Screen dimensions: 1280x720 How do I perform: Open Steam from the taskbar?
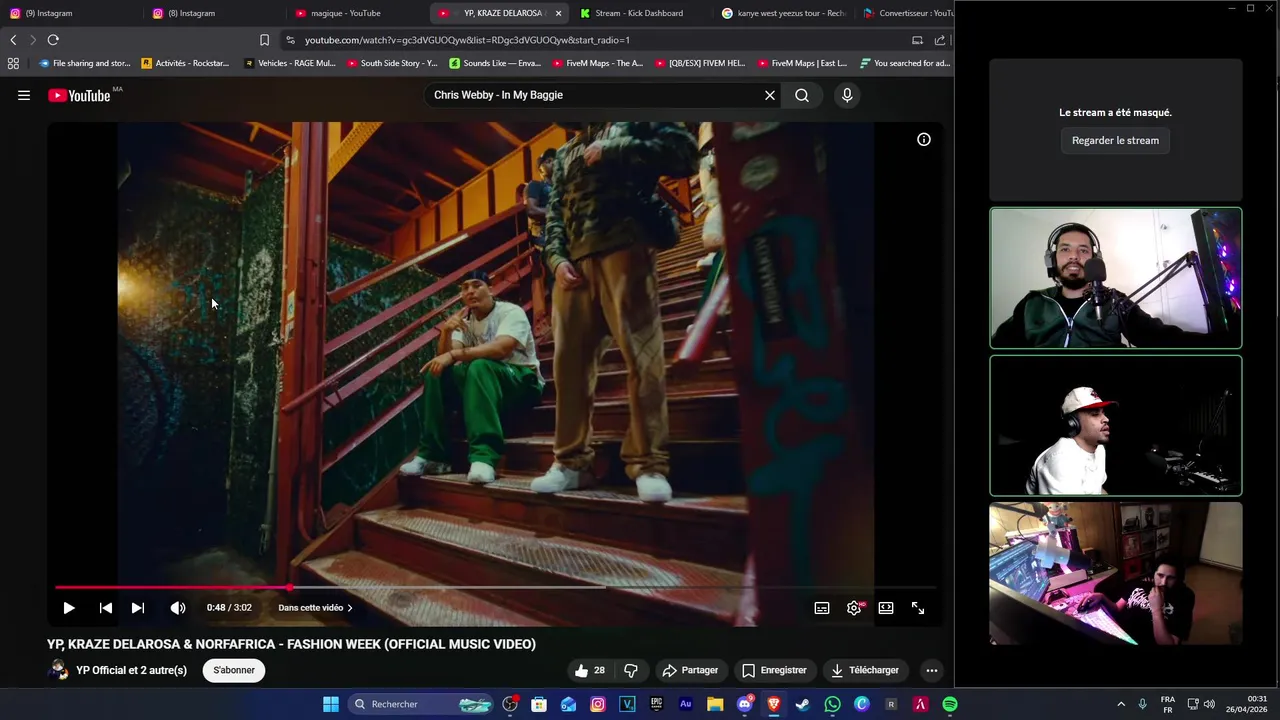pyautogui.click(x=802, y=704)
